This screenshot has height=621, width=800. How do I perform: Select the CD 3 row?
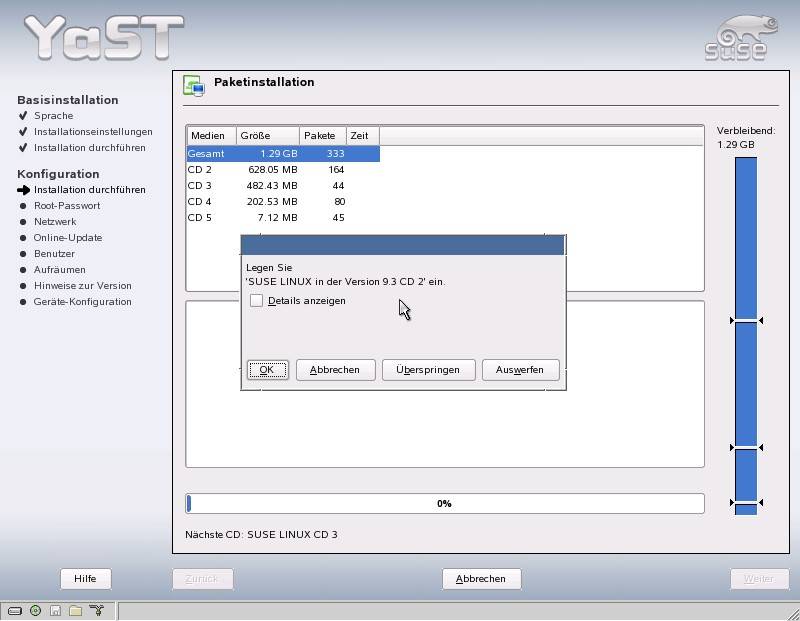[x=283, y=186]
